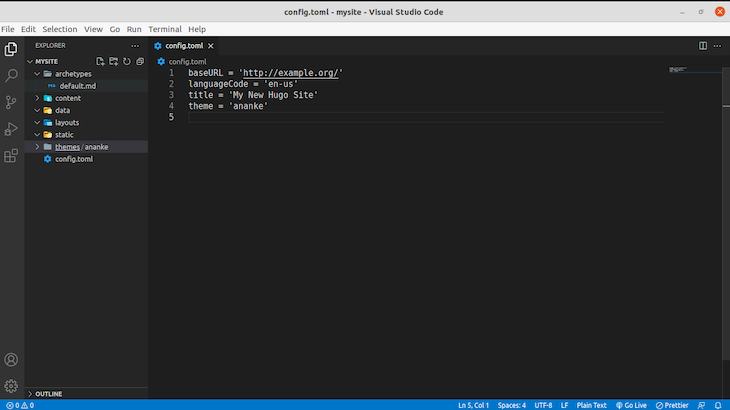This screenshot has height=410, width=730.
Task: Refresh the Explorer file tree
Action: click(x=127, y=61)
